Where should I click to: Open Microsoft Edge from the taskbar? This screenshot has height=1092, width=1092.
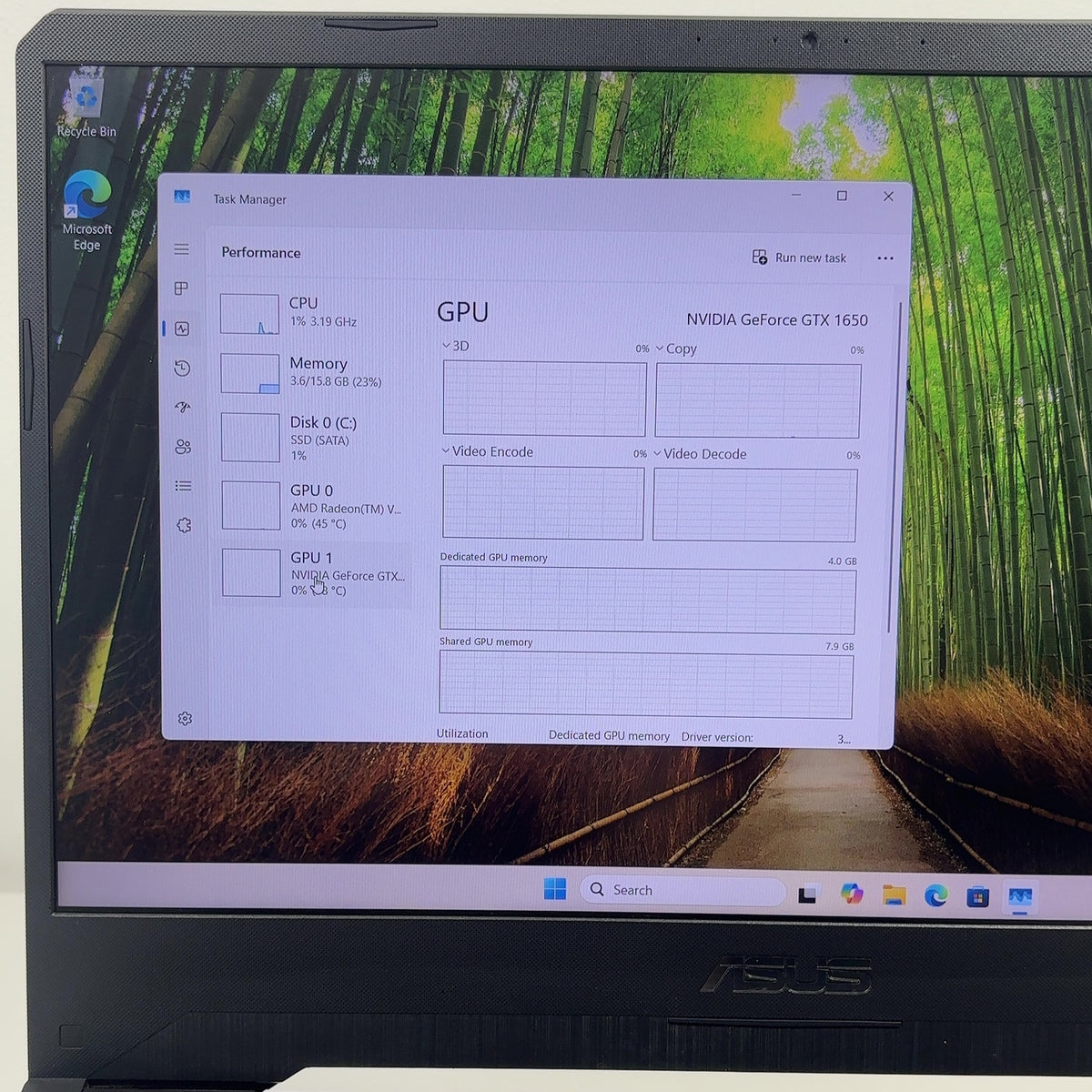point(935,896)
